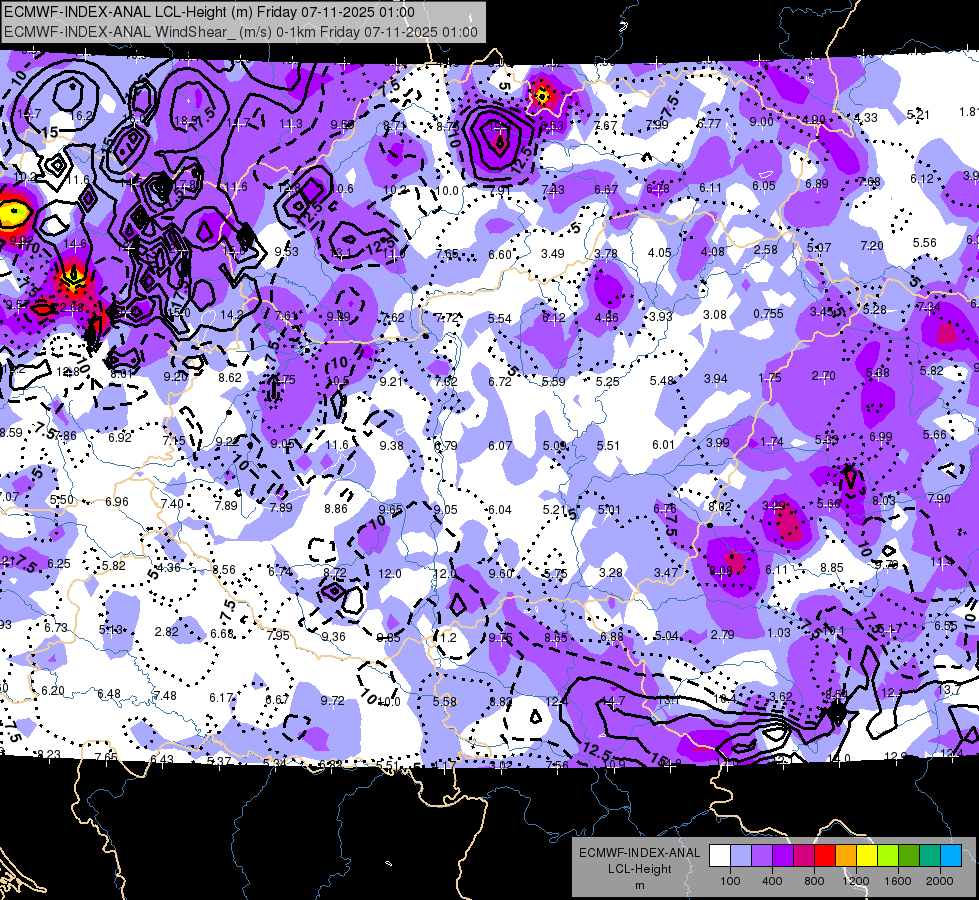The image size is (979, 900).
Task: Click the legend tick label 1600
Action: coord(898,881)
